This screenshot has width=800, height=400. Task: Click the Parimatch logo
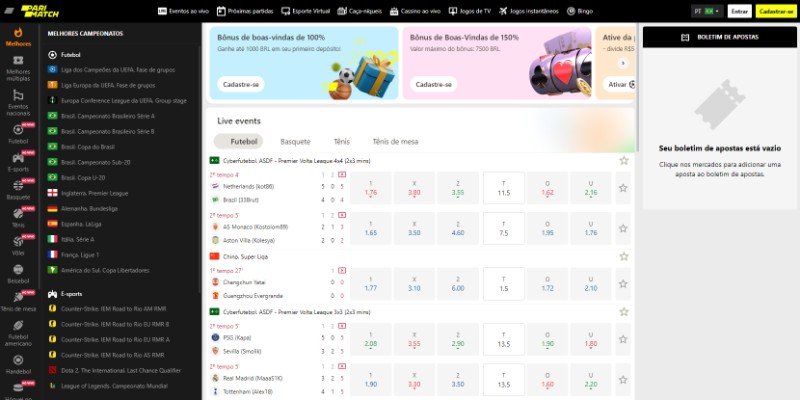tap(39, 11)
